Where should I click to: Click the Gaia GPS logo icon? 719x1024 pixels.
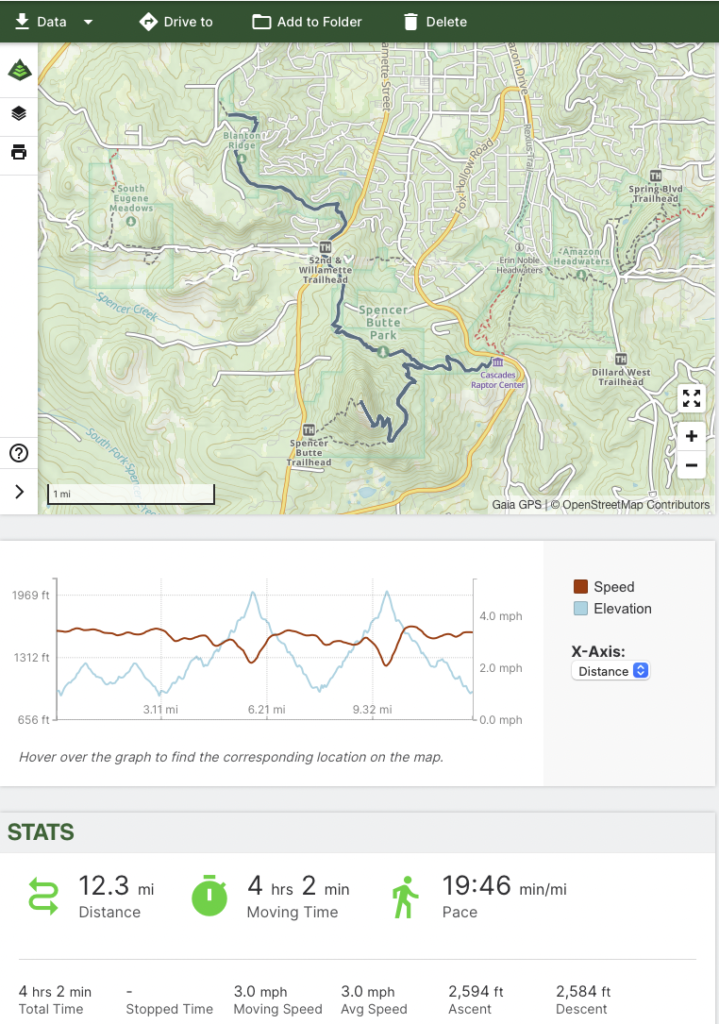pos(19,71)
